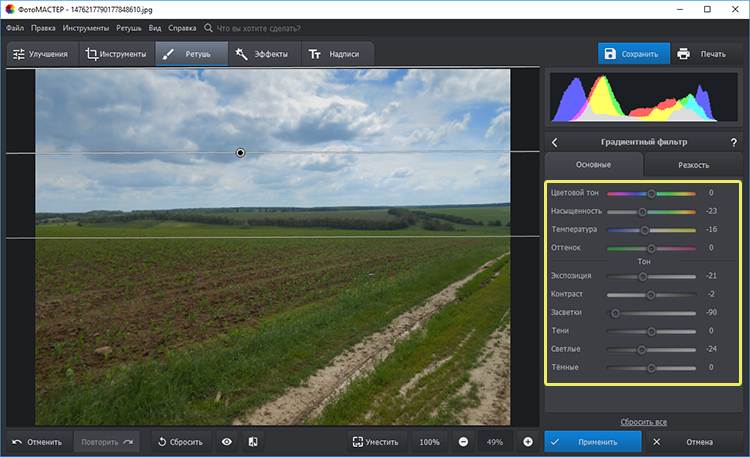Click the Отменить undo button
Viewport: 750px width, 457px height.
pyautogui.click(x=37, y=441)
